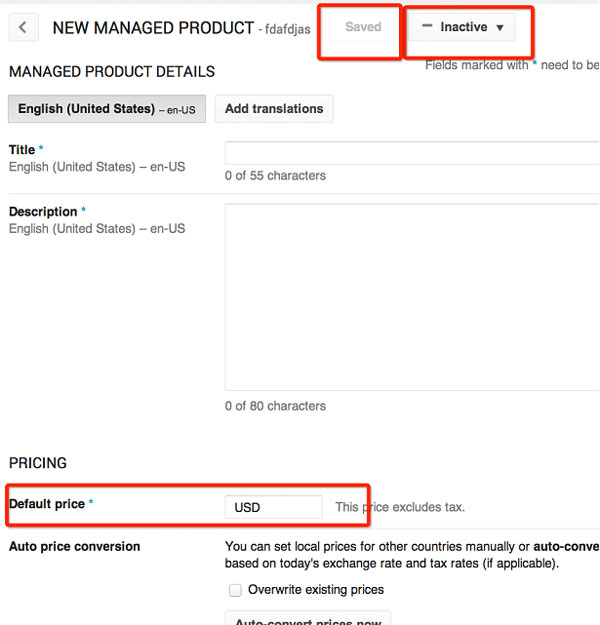Click the fdafdjas product ID text
This screenshot has width=600, height=625.
(x=287, y=30)
